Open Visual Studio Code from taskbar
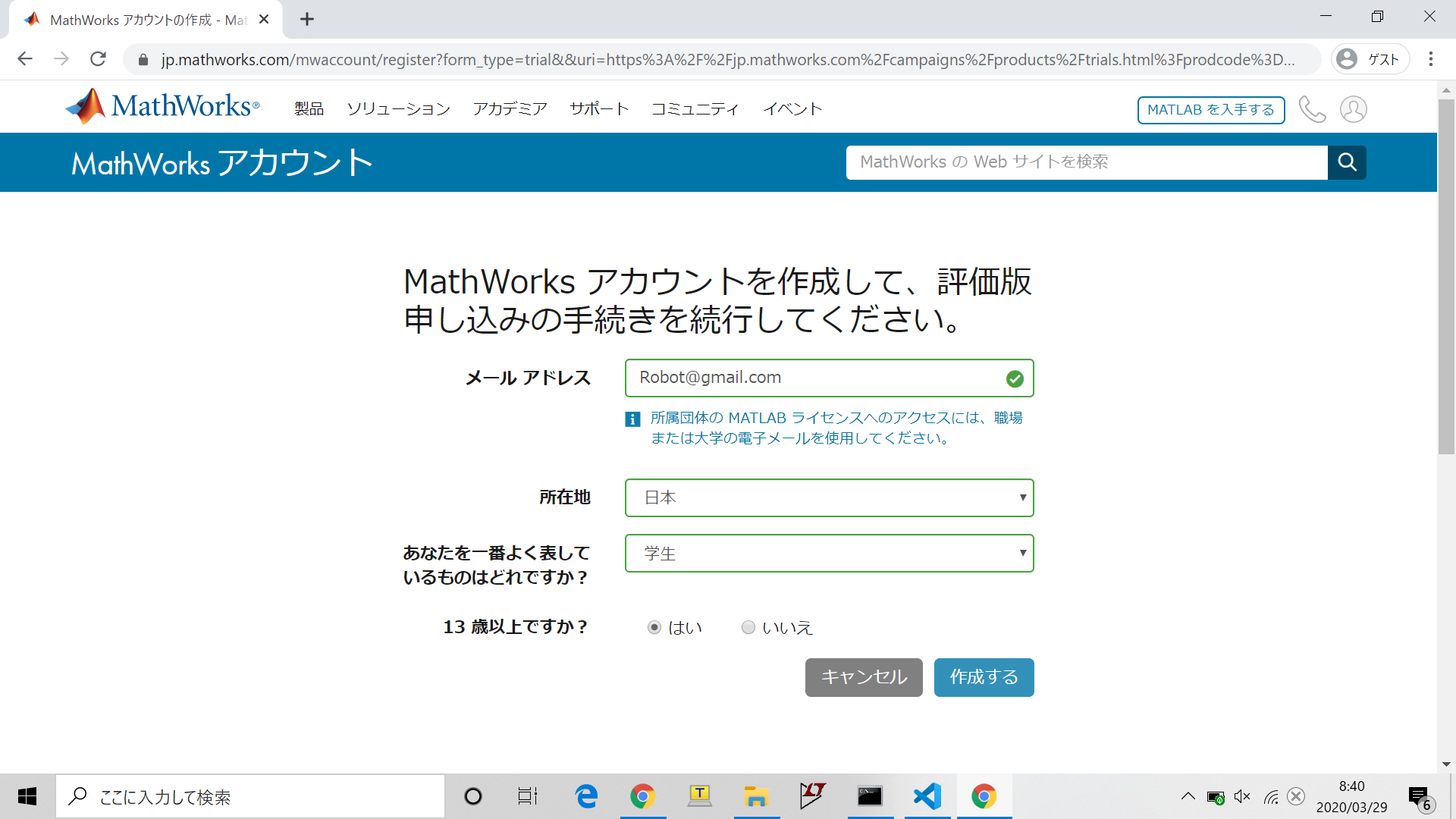This screenshot has height=819, width=1456. (x=927, y=796)
